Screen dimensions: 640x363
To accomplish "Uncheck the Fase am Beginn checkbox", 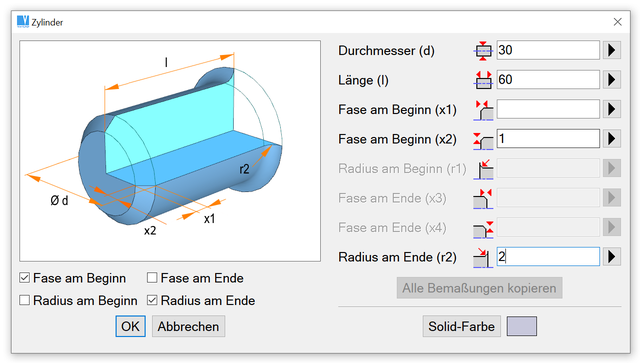I will point(24,278).
